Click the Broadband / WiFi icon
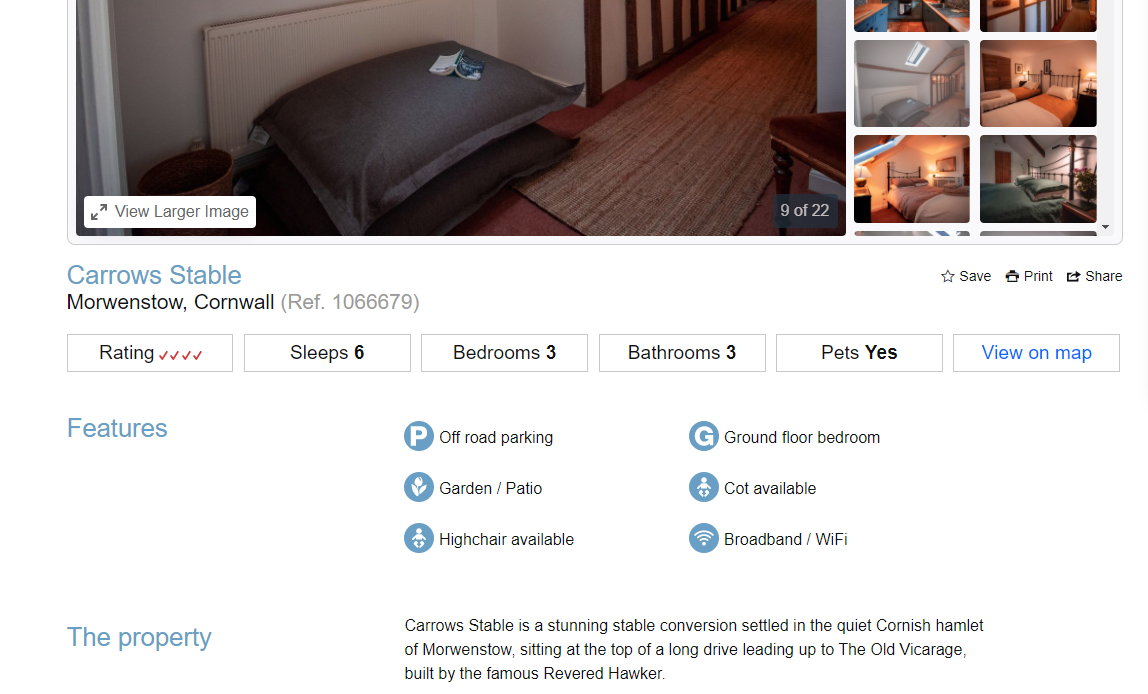1148x694 pixels. click(x=704, y=539)
